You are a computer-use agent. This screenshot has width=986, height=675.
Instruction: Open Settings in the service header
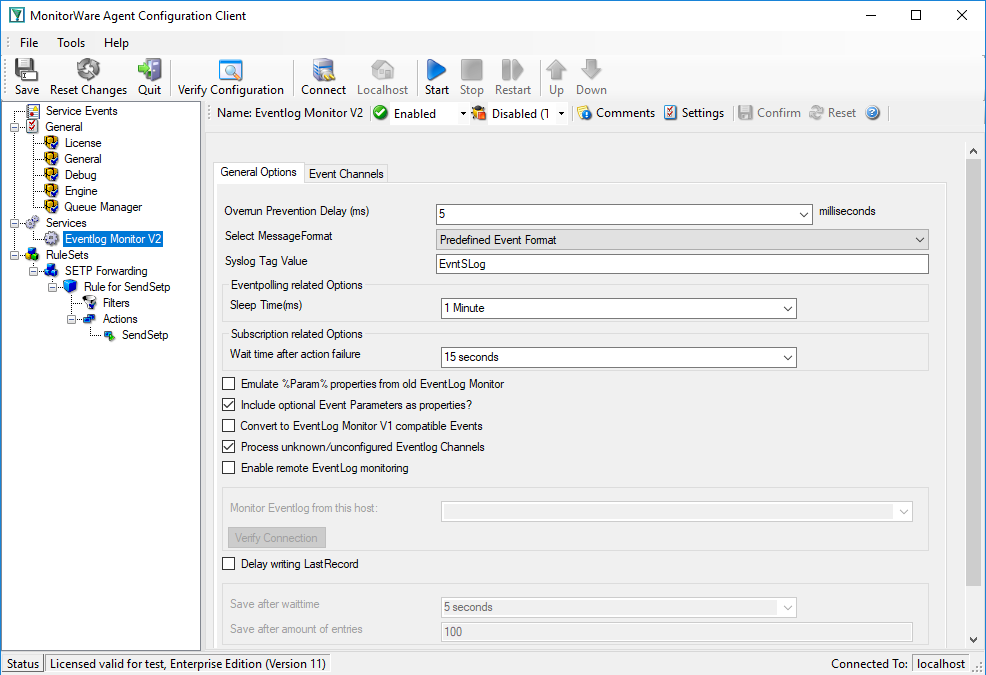tap(694, 113)
